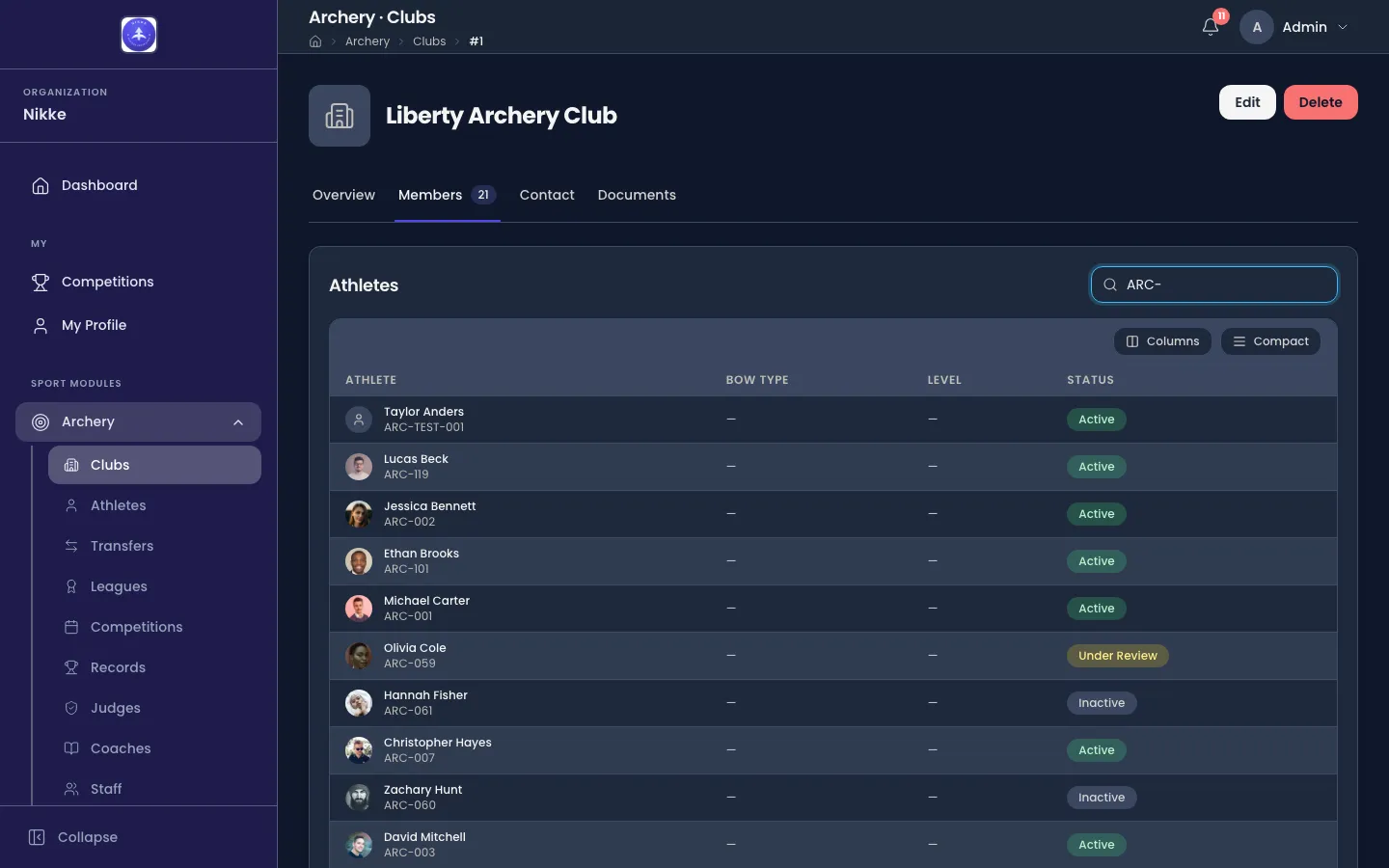Click the Athletes sidebar icon
Image resolution: width=1389 pixels, height=868 pixels.
(71, 505)
